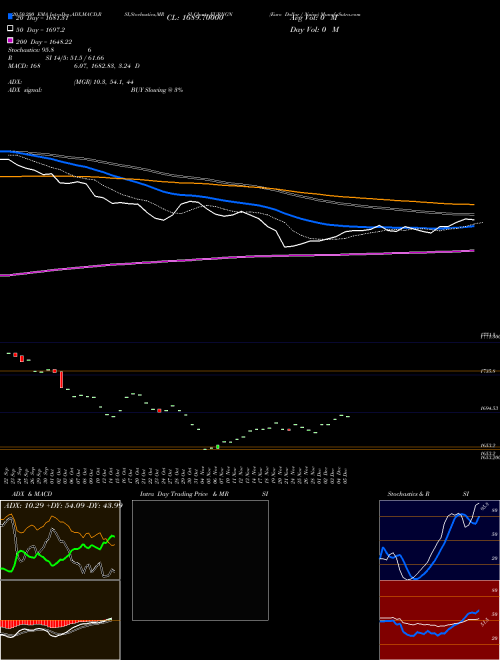The width and height of the screenshot is (500, 660).
Task: Open the MACD histogram chart panel
Action: click(60, 620)
